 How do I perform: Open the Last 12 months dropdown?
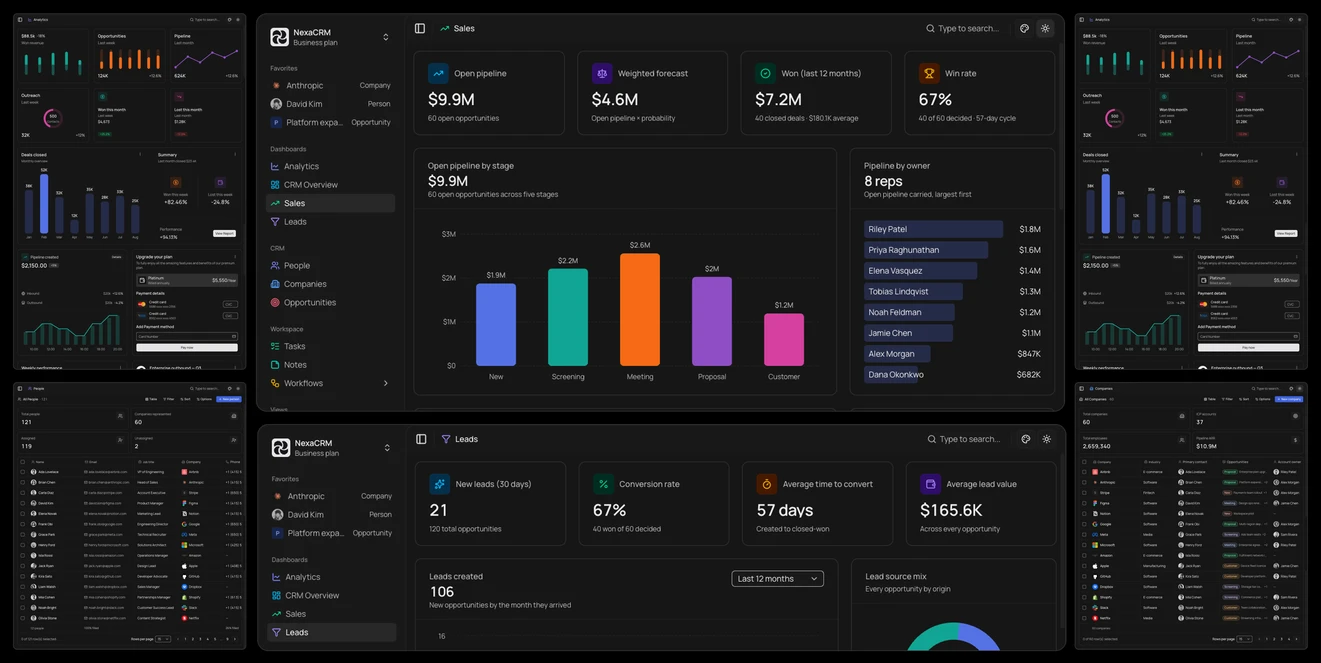coord(778,578)
